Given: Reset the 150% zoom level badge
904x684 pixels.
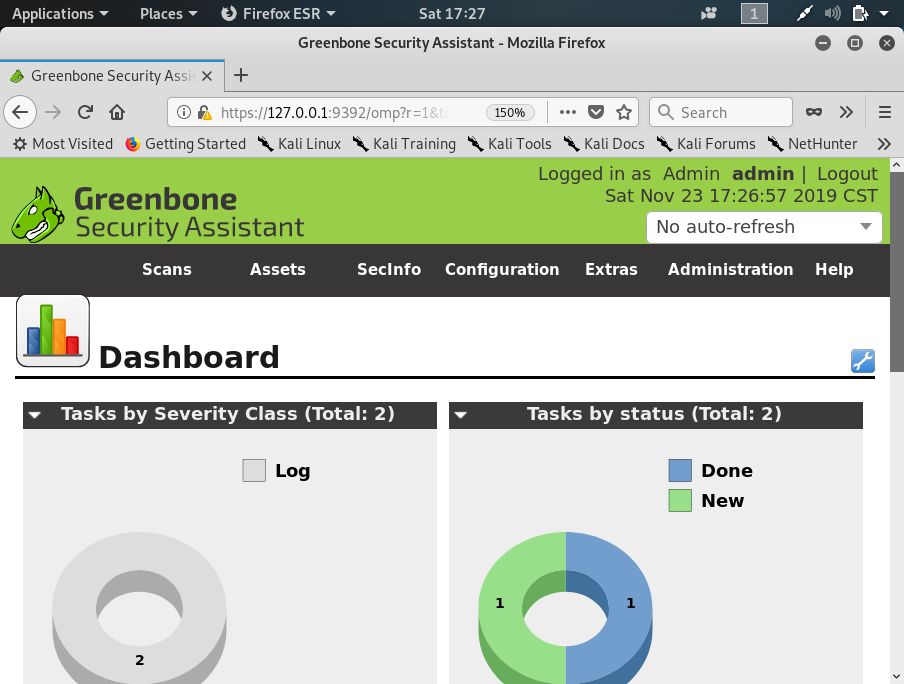Looking at the screenshot, I should pyautogui.click(x=510, y=112).
